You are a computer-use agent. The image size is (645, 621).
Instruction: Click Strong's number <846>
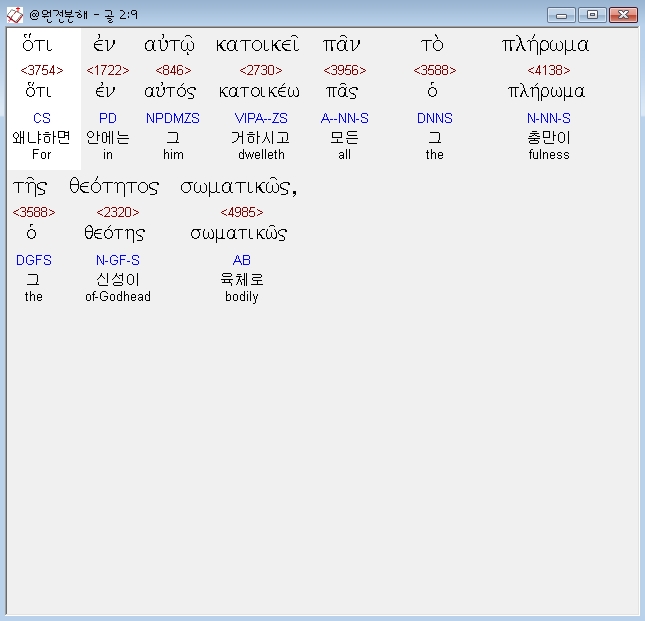pyautogui.click(x=173, y=71)
